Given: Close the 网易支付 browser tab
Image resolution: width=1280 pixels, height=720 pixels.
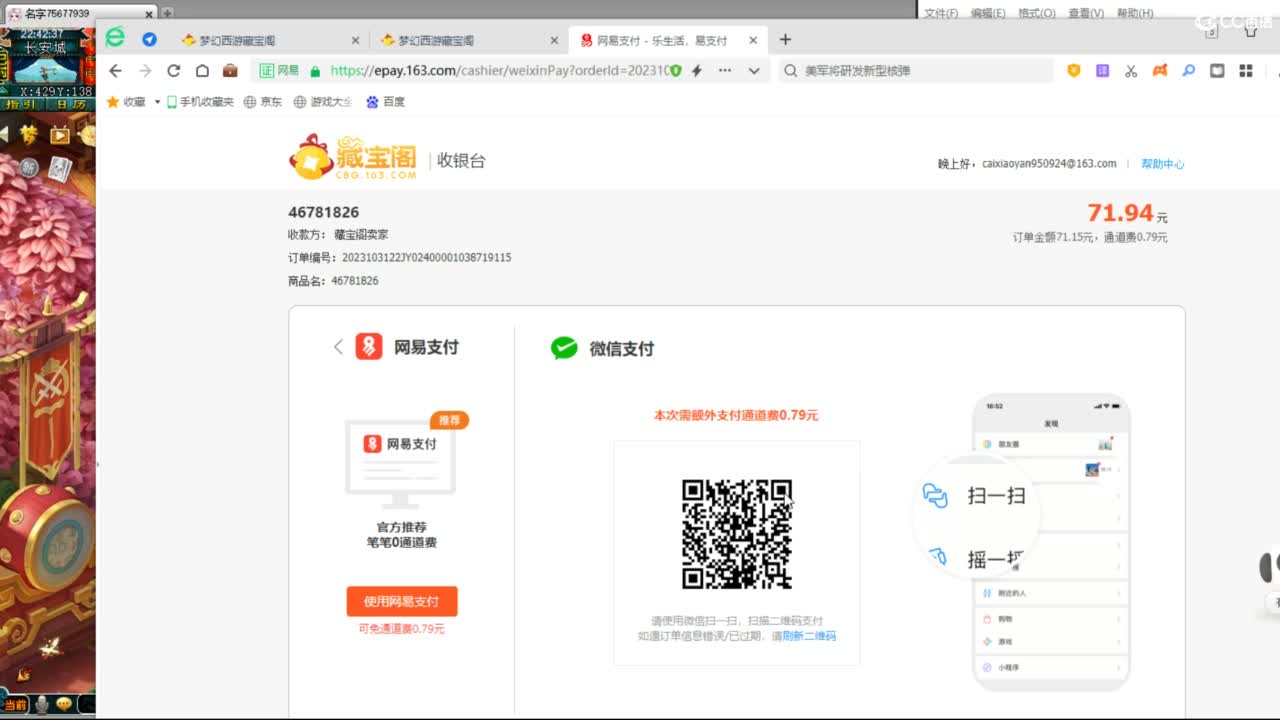Looking at the screenshot, I should tap(754, 41).
